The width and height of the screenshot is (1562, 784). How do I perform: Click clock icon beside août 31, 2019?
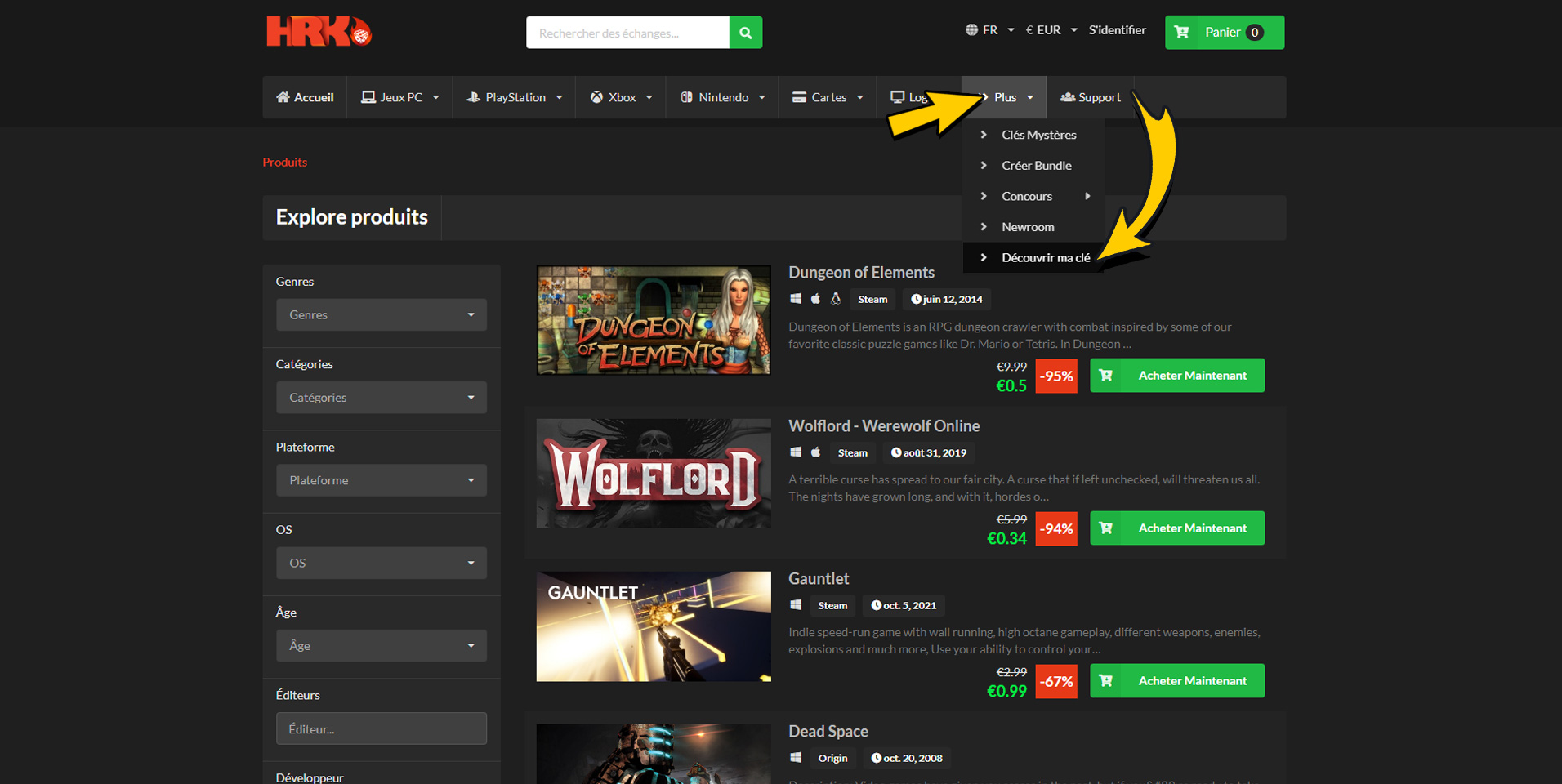click(x=896, y=452)
